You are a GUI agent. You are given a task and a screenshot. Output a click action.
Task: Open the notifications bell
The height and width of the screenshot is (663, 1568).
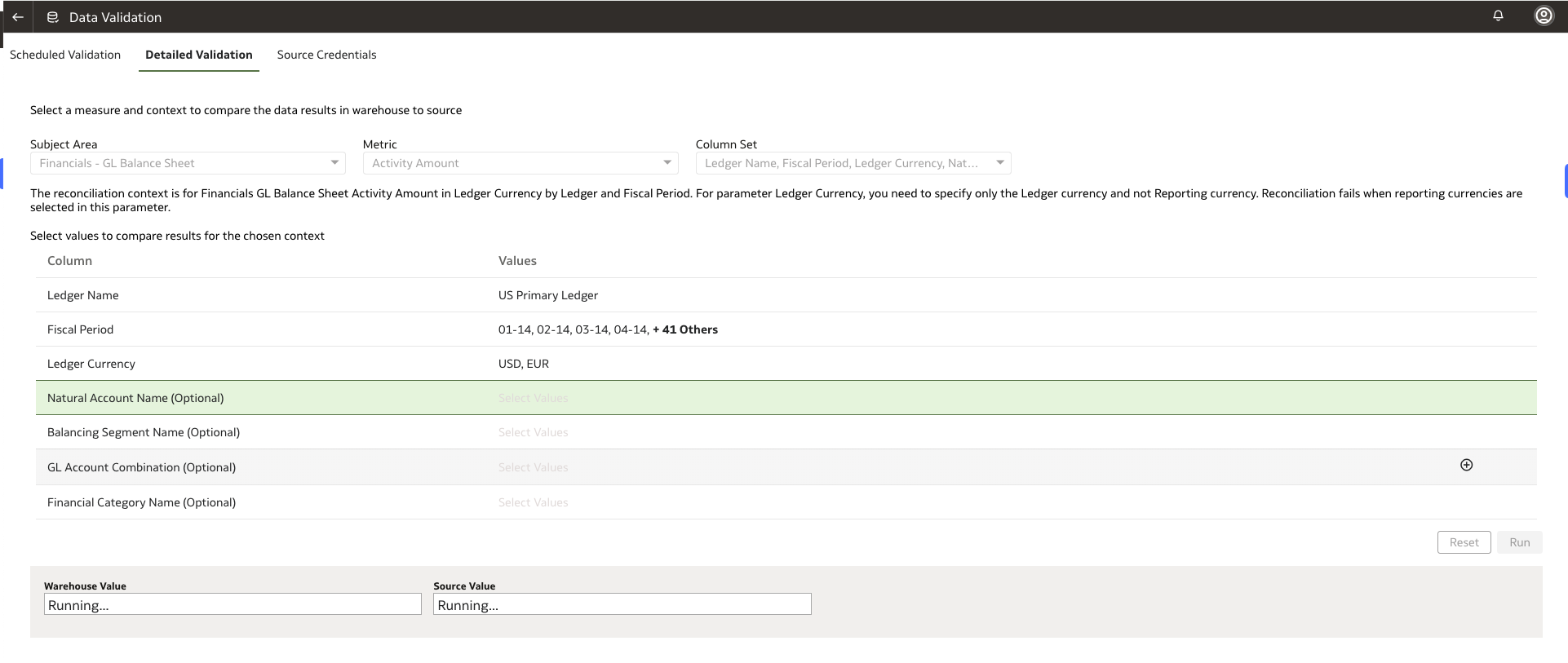pyautogui.click(x=1498, y=16)
